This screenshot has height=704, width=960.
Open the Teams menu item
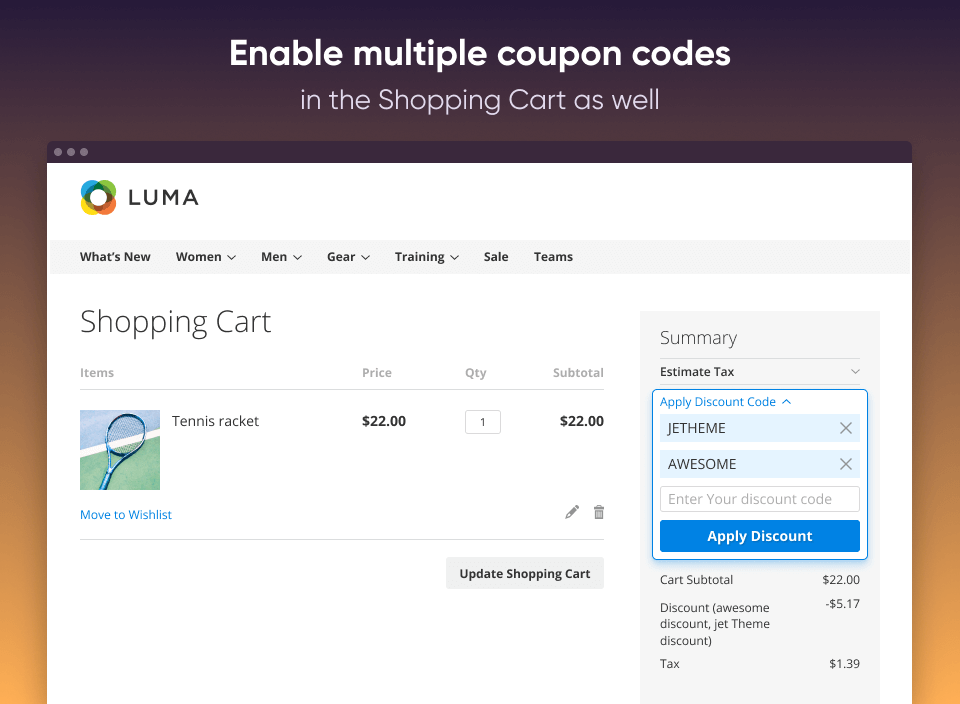[553, 256]
